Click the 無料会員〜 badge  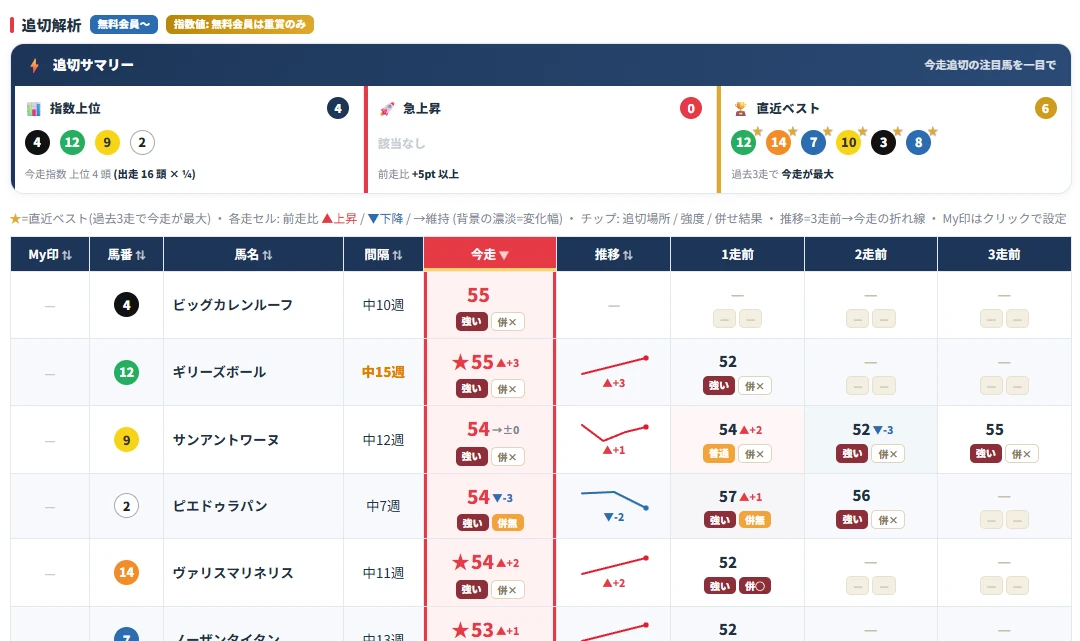click(124, 25)
